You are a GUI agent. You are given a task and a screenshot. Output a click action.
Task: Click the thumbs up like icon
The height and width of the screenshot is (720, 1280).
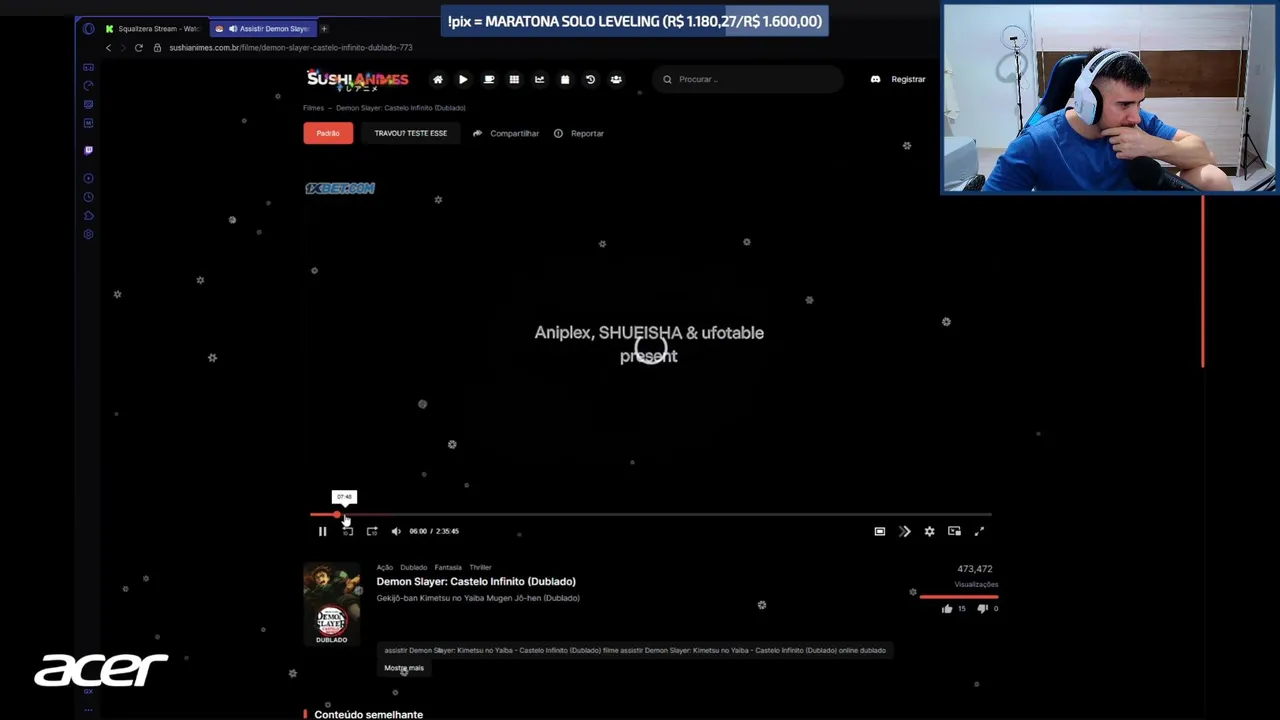pos(947,608)
